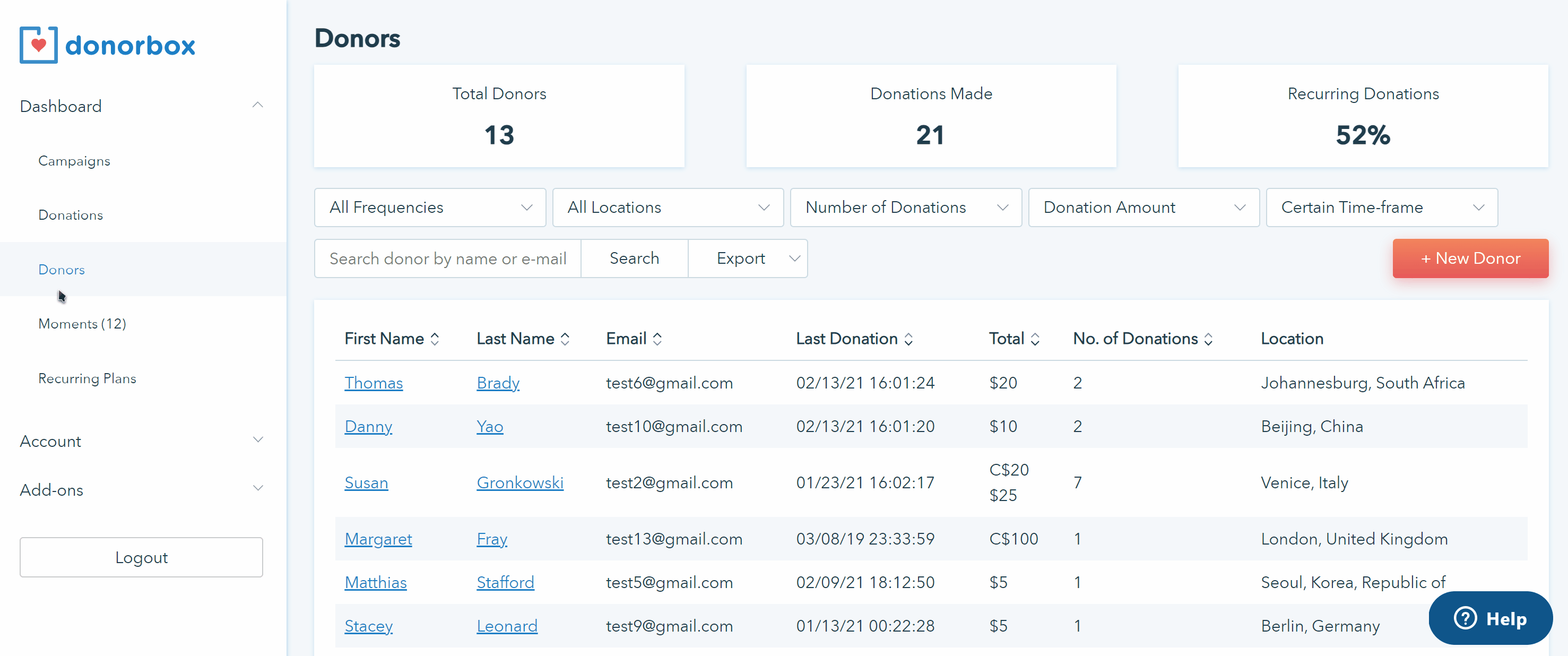The image size is (1568, 656).
Task: Sort by Last Name column arrows
Action: click(x=565, y=339)
